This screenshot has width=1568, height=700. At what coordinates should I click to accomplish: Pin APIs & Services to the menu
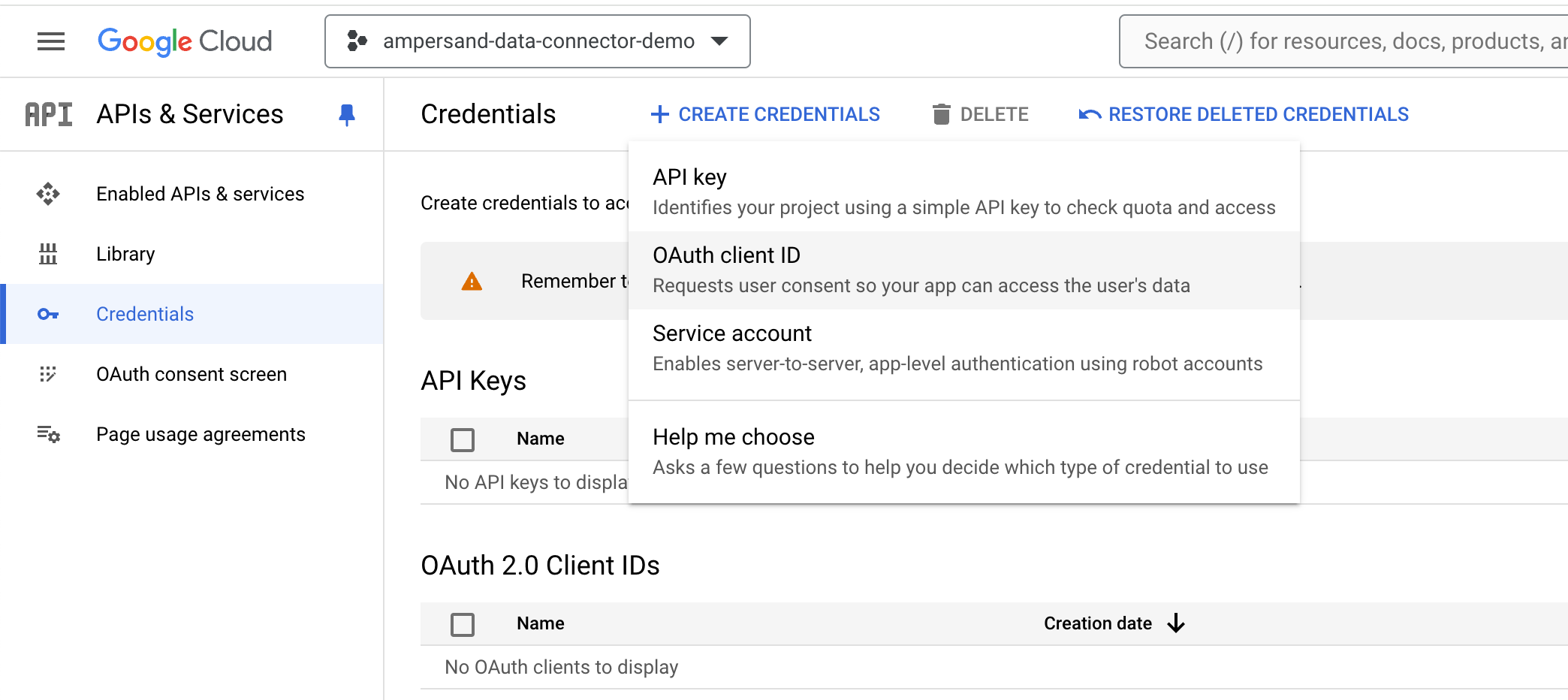click(347, 114)
